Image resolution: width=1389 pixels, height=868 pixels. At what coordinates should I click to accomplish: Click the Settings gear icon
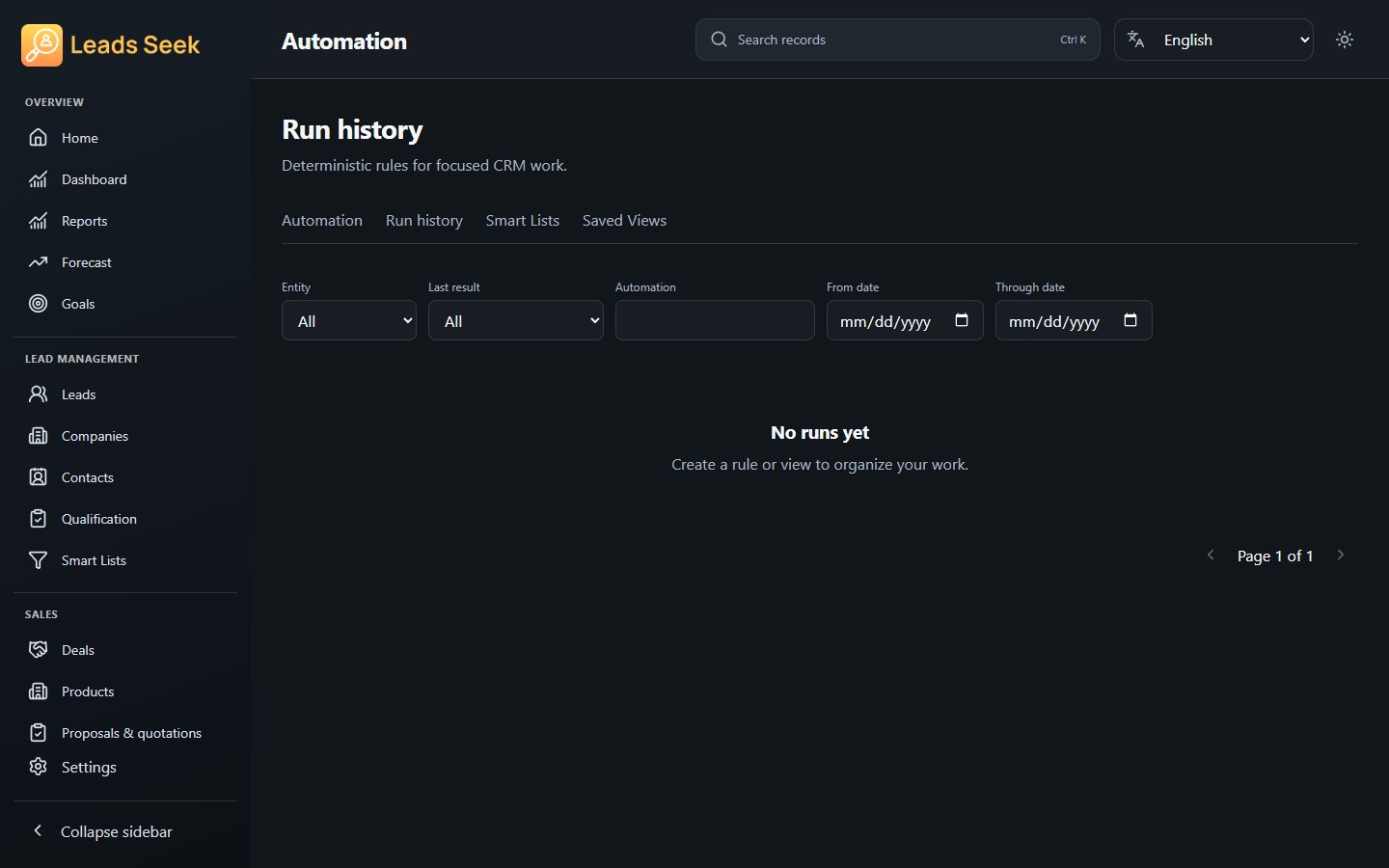point(38,767)
